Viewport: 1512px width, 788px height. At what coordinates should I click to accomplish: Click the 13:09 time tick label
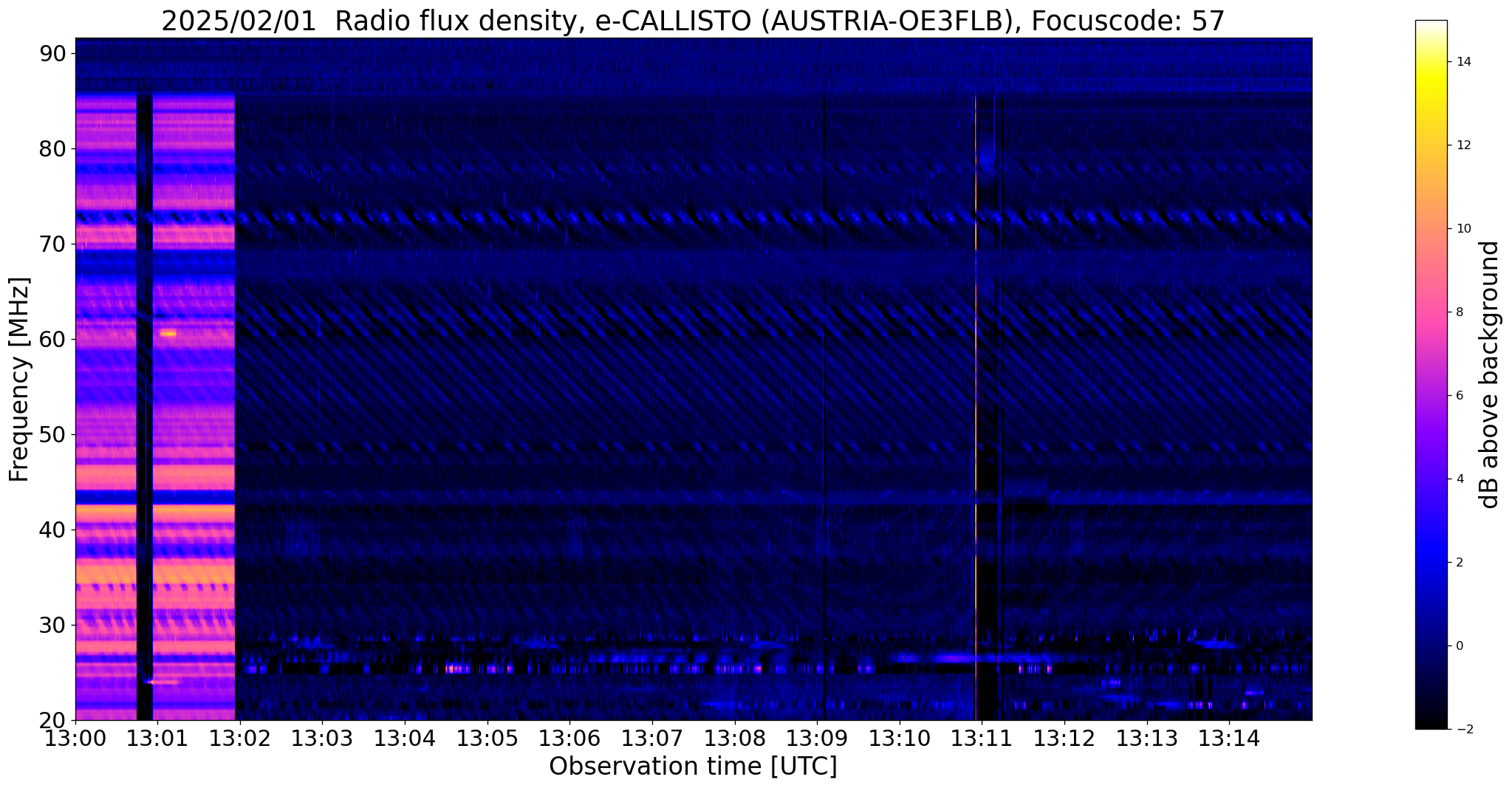tap(817, 739)
